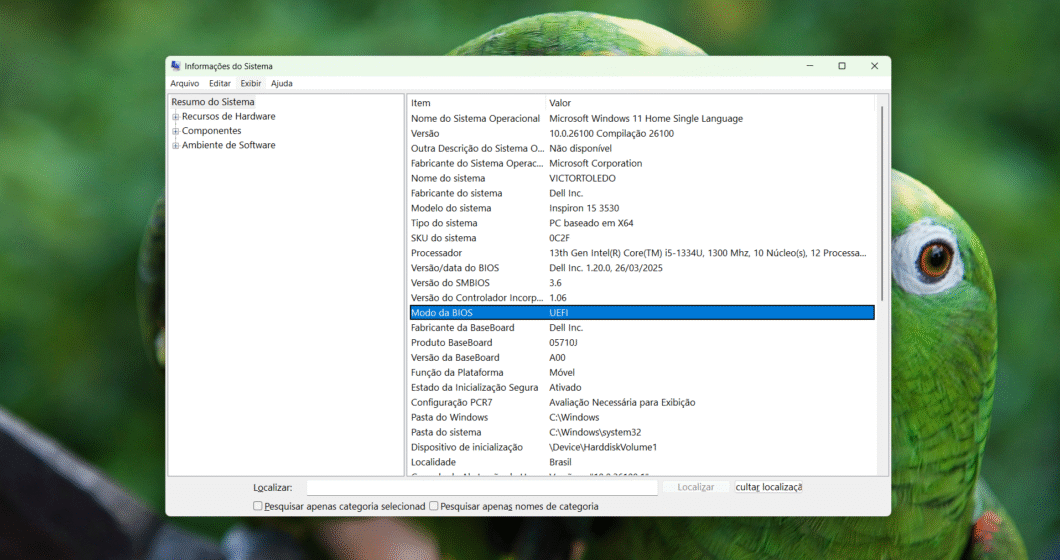
Task: Select the Versão row with 10.0.26100
Action: [642, 133]
